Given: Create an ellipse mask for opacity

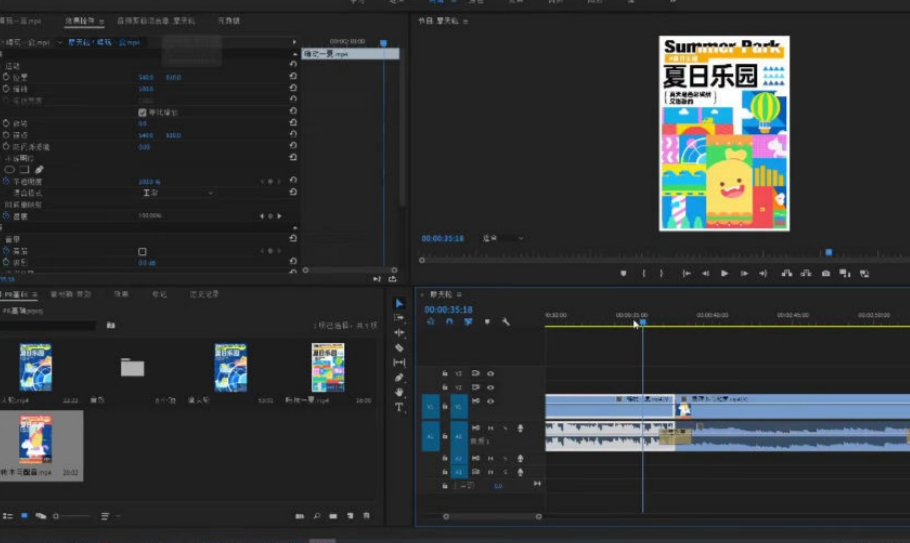Looking at the screenshot, I should point(9,170).
